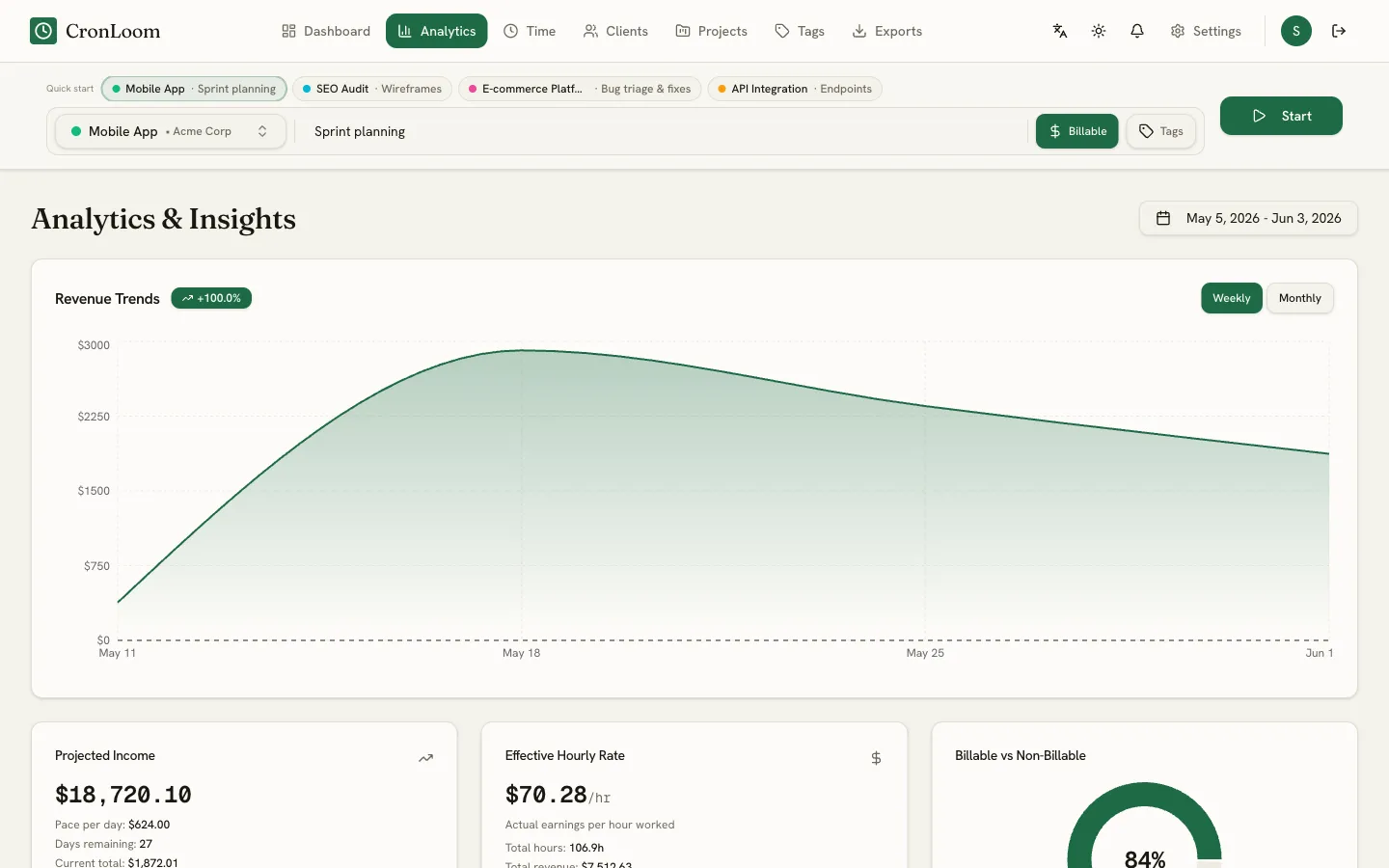Click the May 25 axis label
Viewport: 1389px width, 868px height.
(925, 653)
